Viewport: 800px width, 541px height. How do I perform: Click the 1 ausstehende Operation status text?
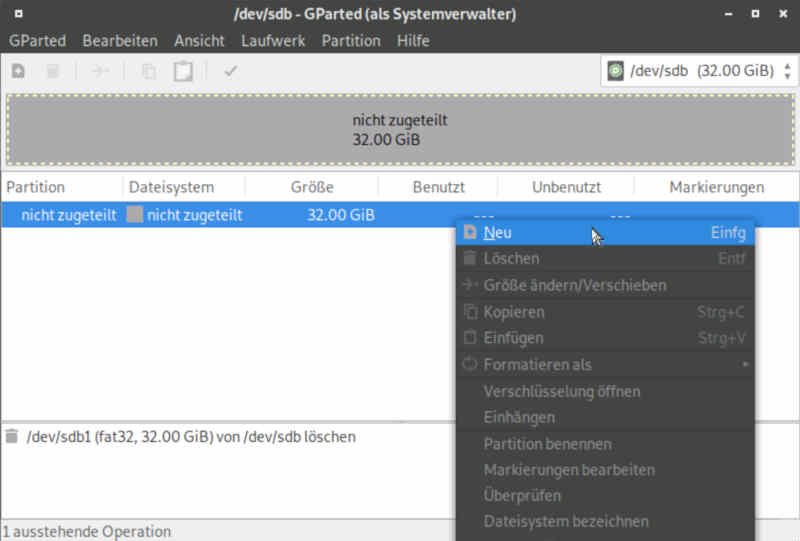pos(87,531)
